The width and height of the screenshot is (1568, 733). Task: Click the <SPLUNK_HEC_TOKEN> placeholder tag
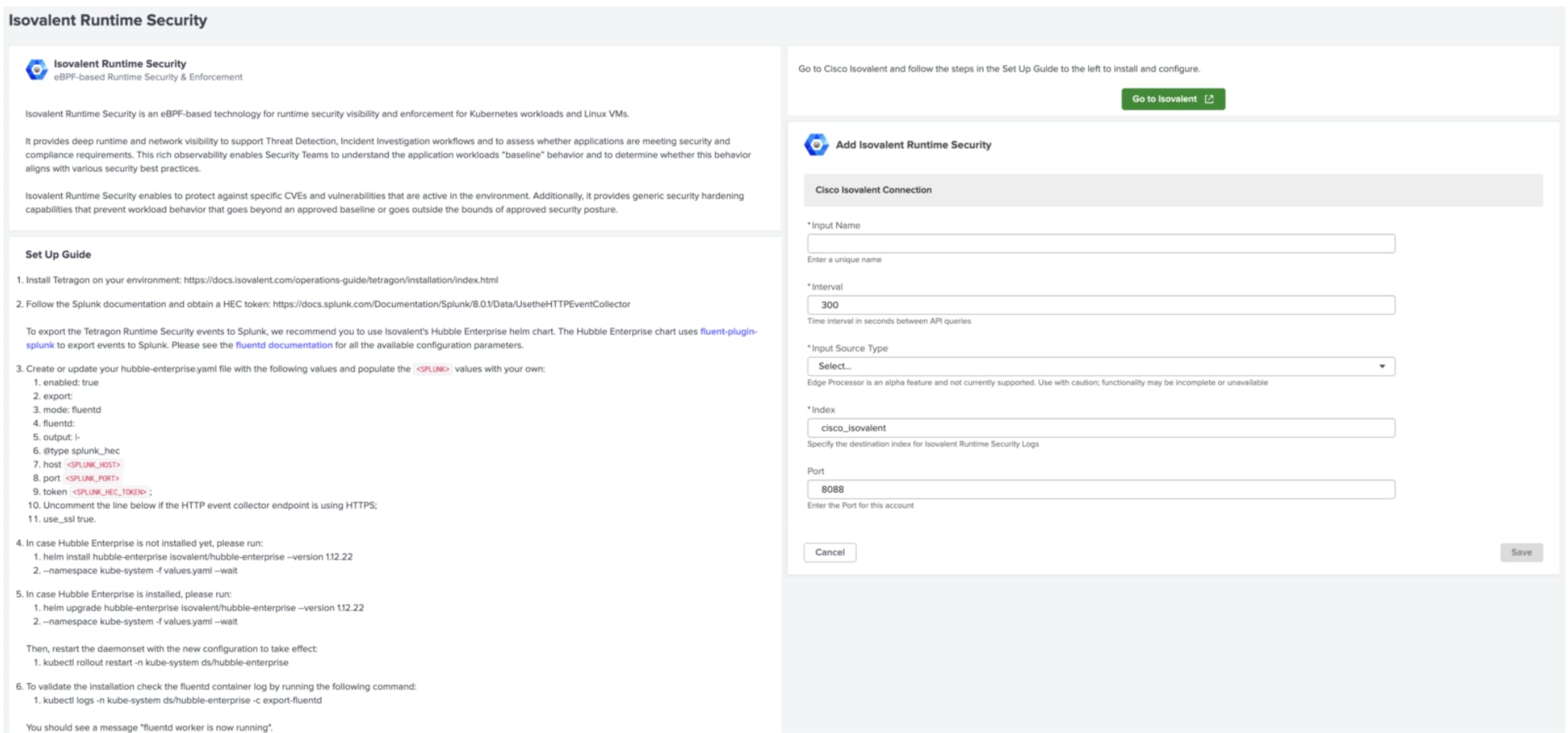click(x=109, y=492)
